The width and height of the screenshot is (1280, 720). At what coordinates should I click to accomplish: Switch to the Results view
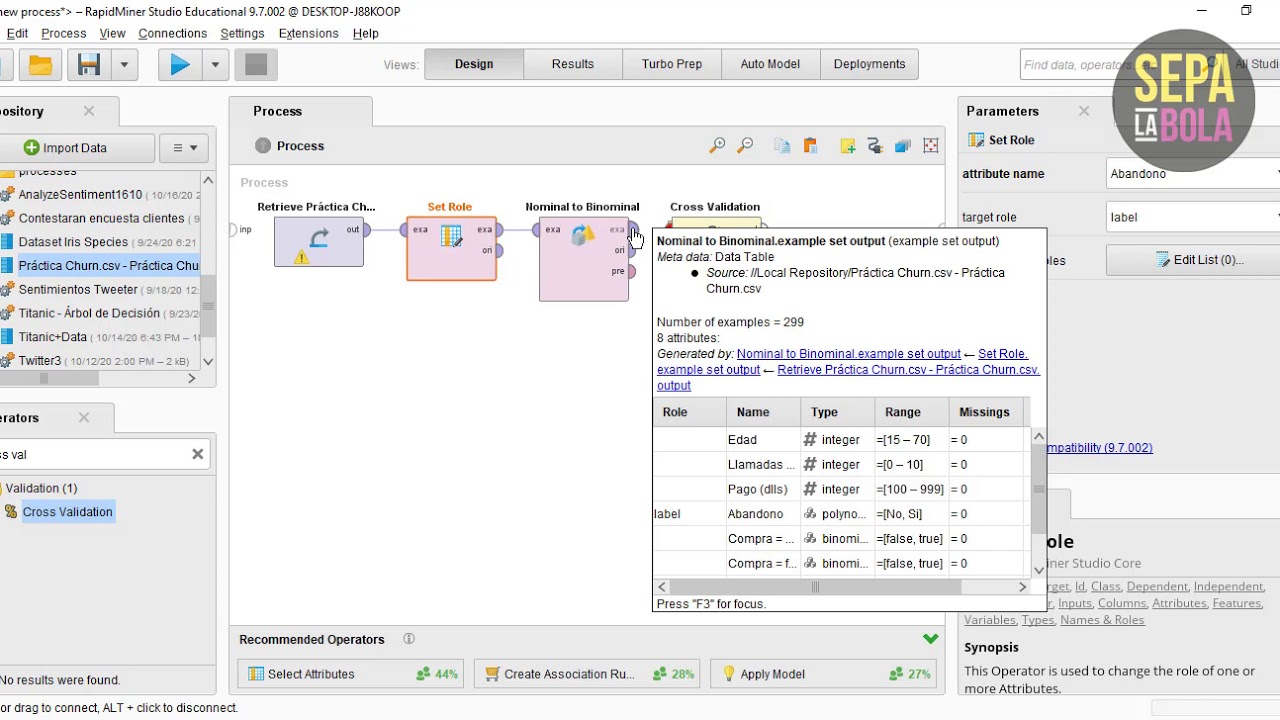573,64
